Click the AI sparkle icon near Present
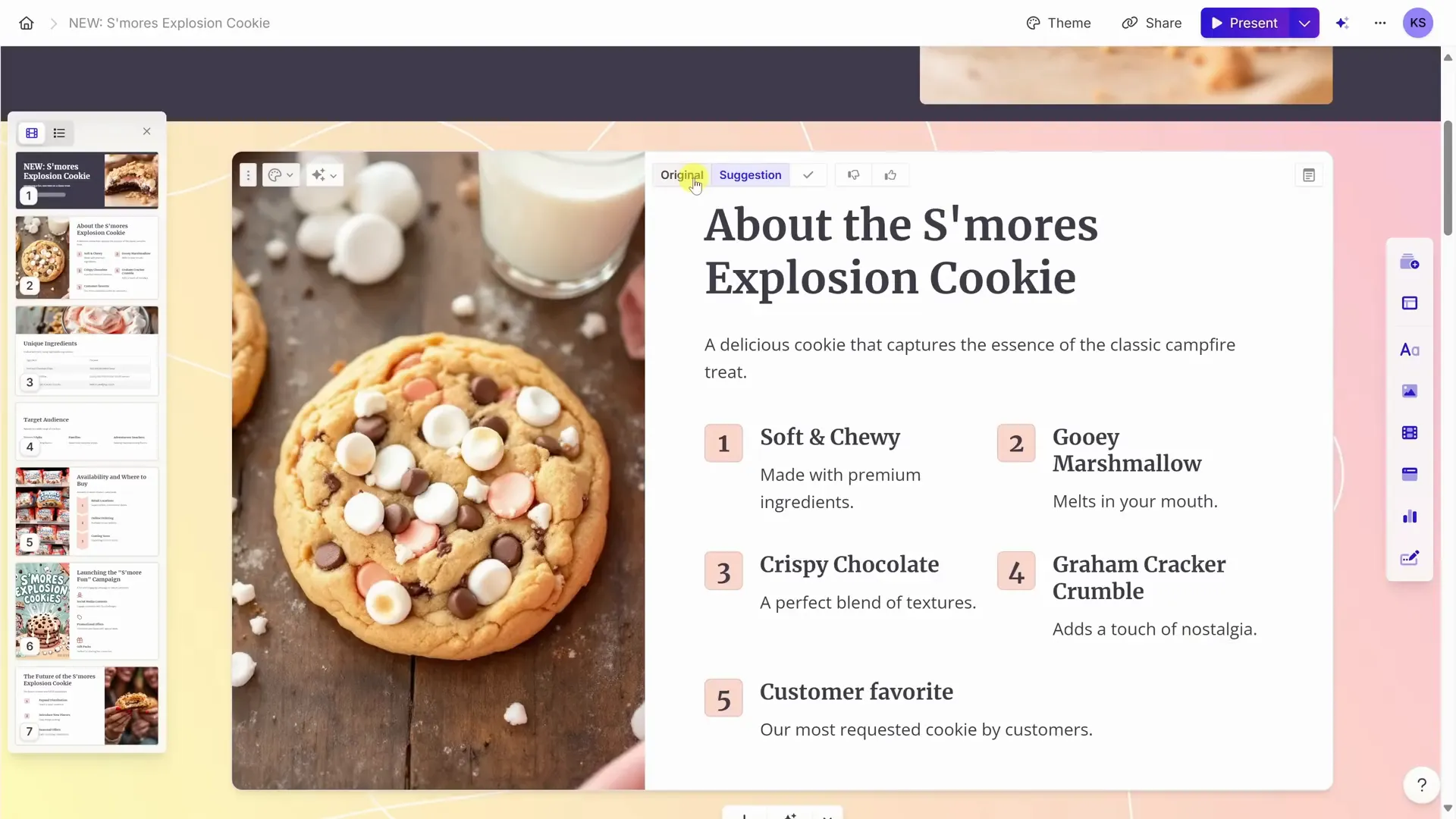 click(1342, 23)
